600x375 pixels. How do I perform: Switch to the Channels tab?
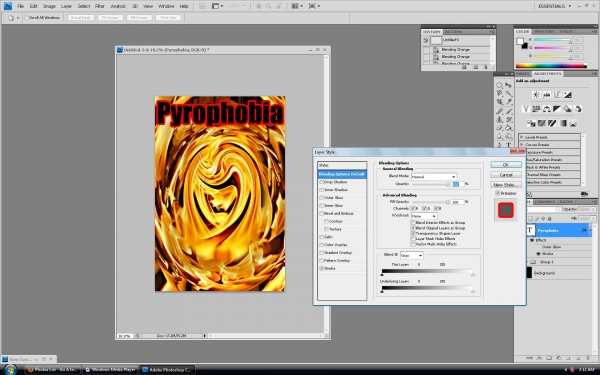pos(545,202)
